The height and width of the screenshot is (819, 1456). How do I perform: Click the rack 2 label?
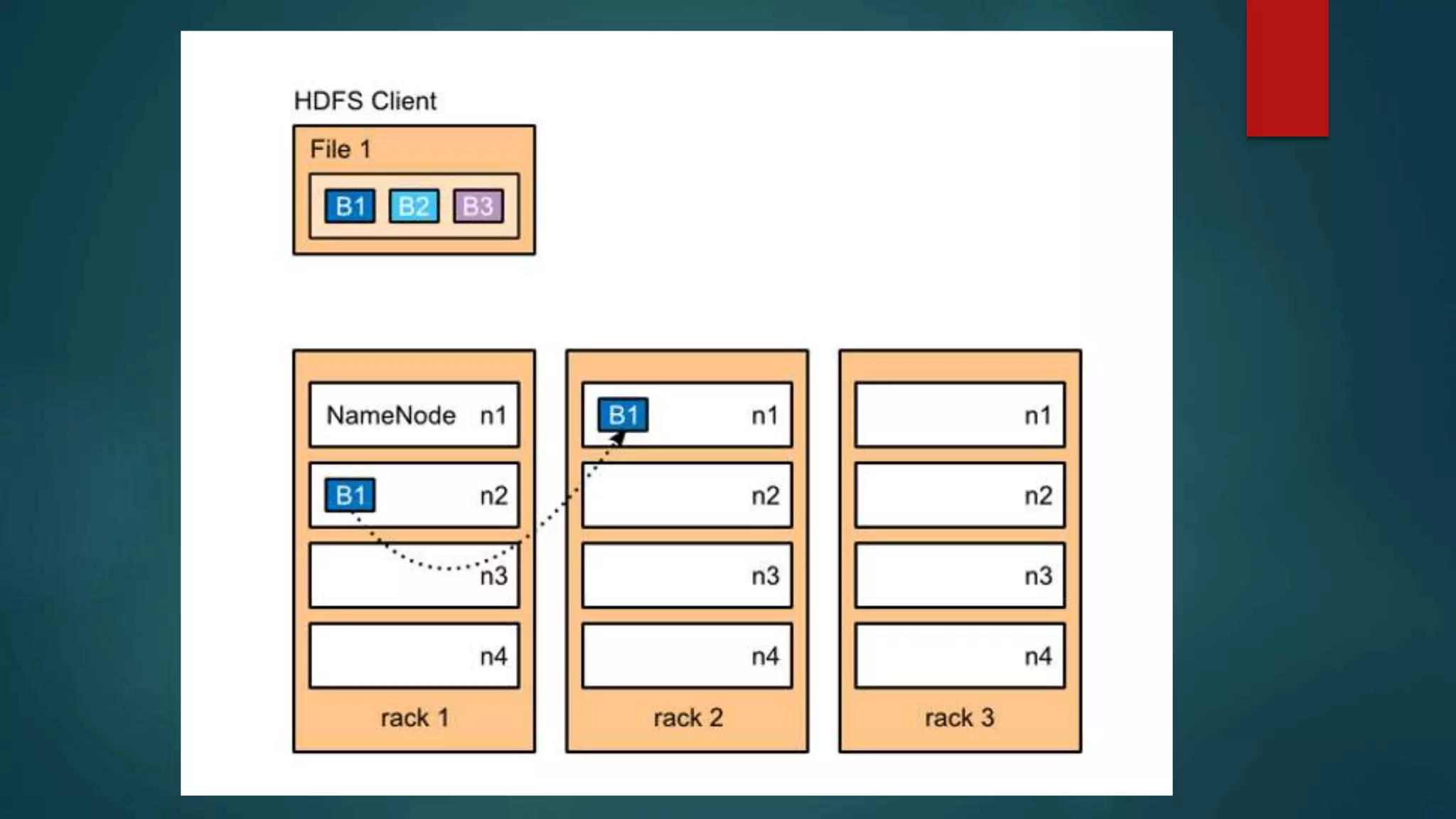[x=687, y=718]
